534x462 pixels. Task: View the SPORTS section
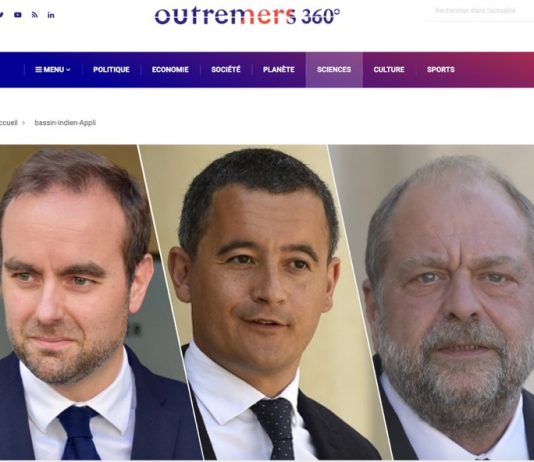click(441, 69)
